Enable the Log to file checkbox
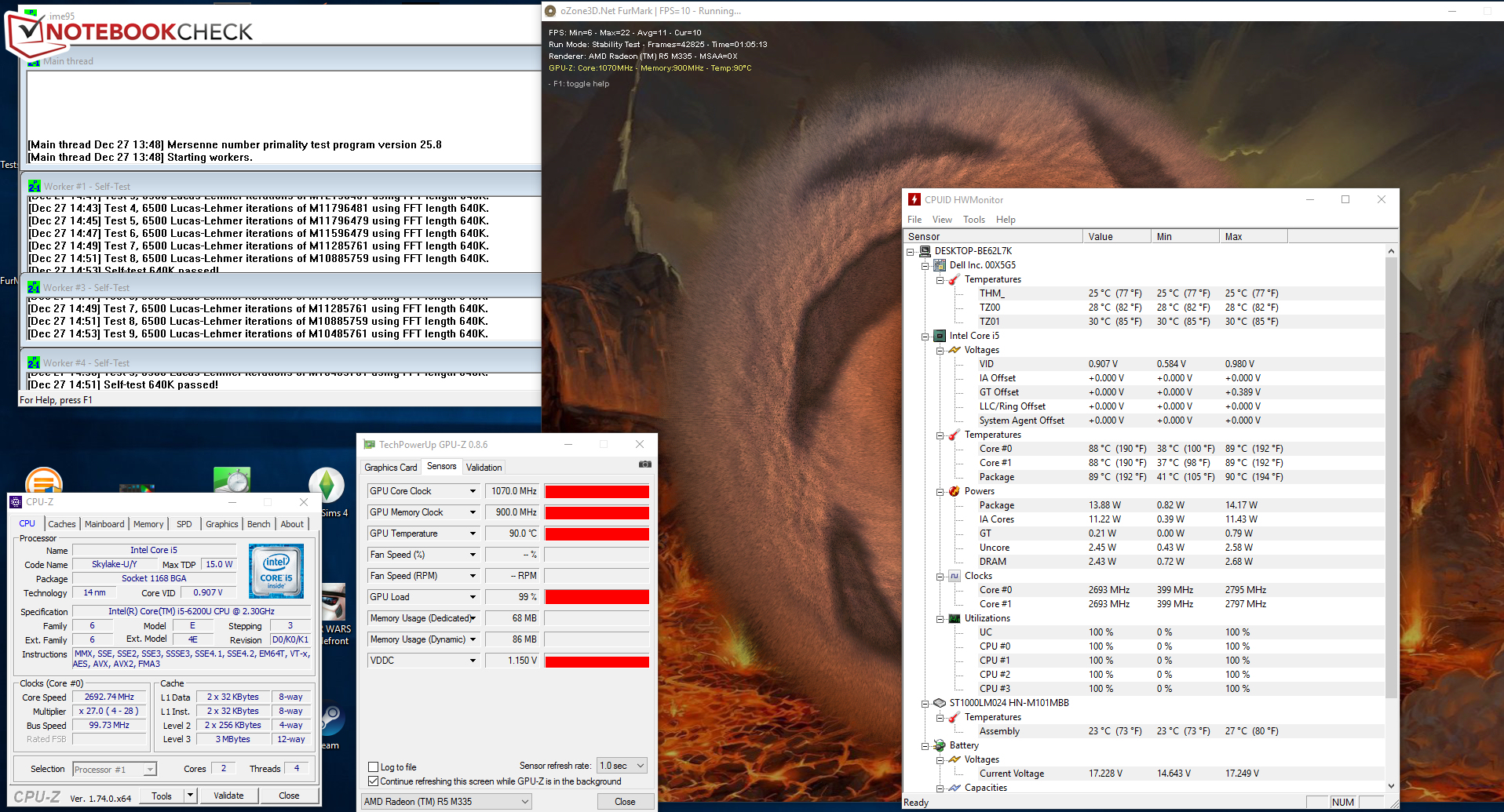The height and width of the screenshot is (812, 1504). 374,767
